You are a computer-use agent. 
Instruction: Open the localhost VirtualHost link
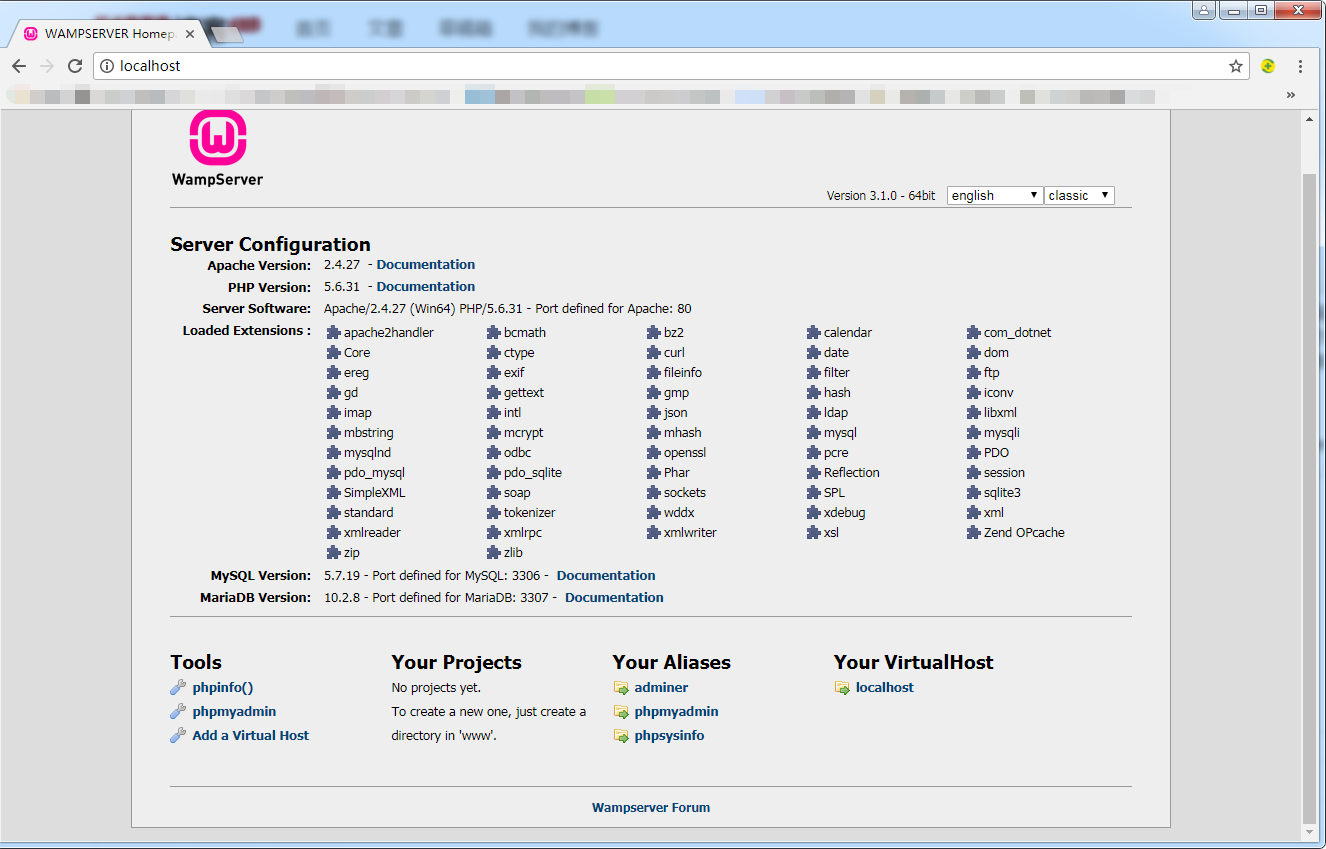(885, 687)
